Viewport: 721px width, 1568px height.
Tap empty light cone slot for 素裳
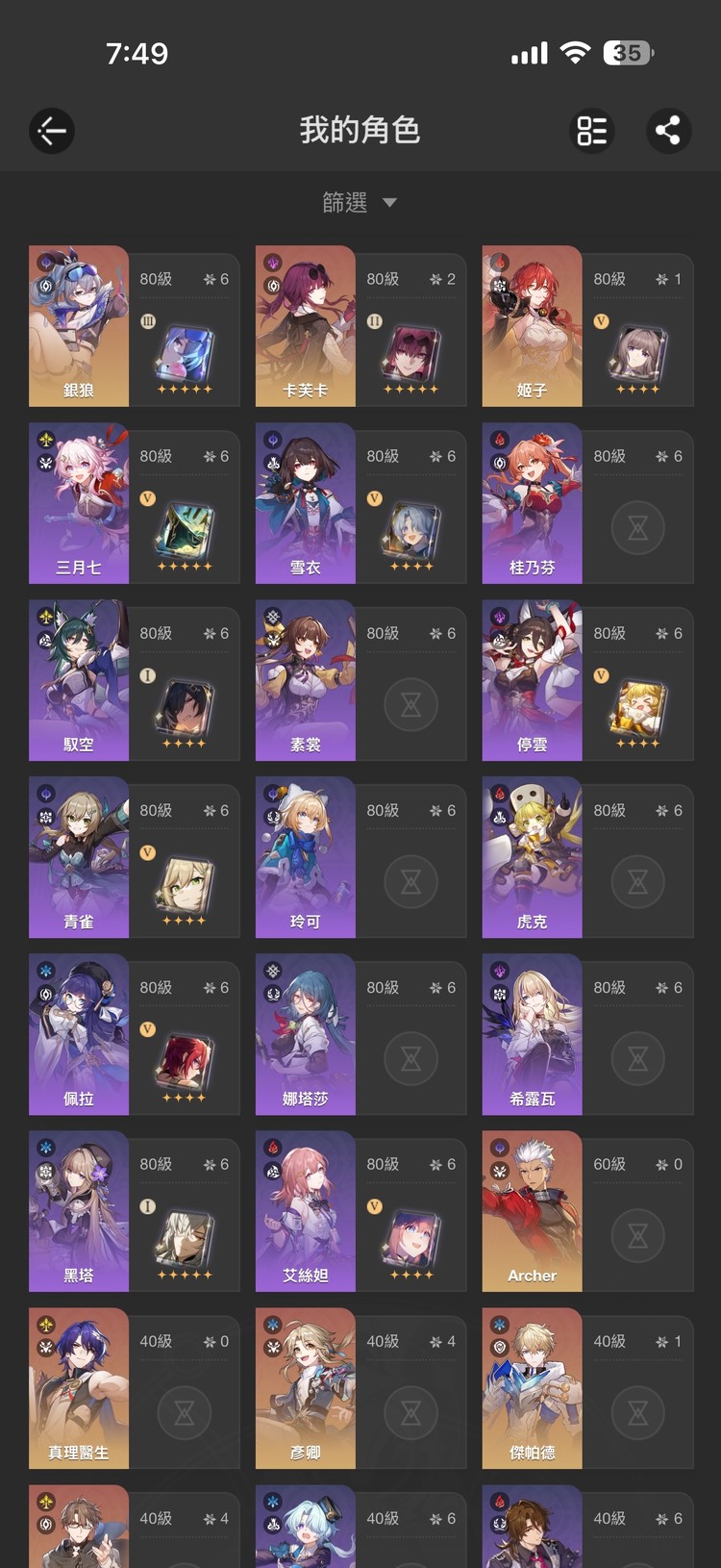(411, 705)
